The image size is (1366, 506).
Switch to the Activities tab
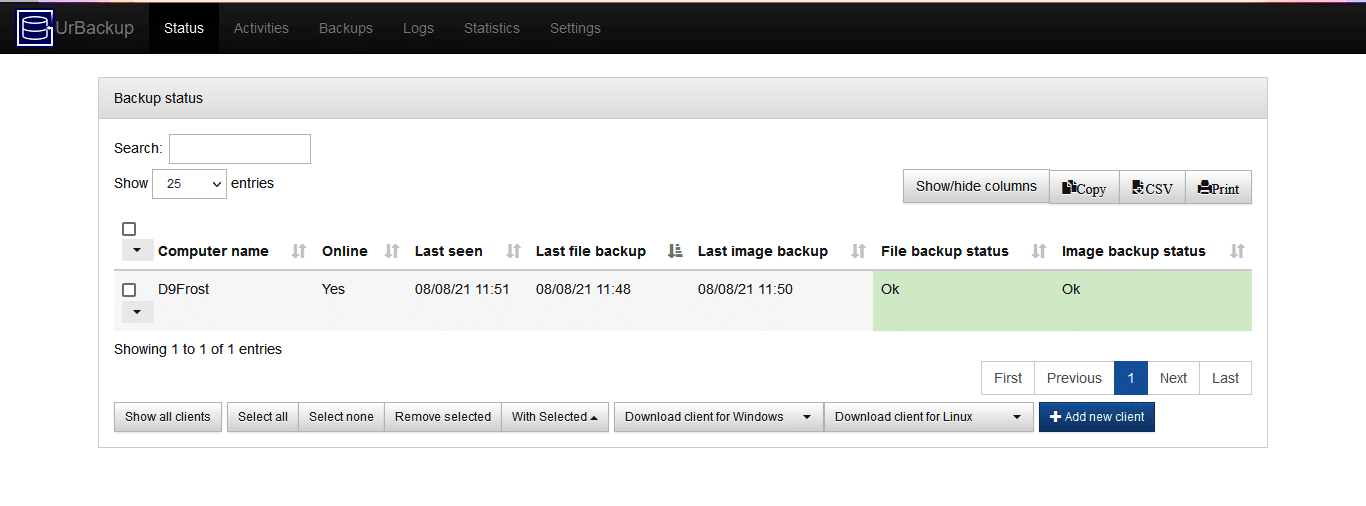[x=261, y=28]
